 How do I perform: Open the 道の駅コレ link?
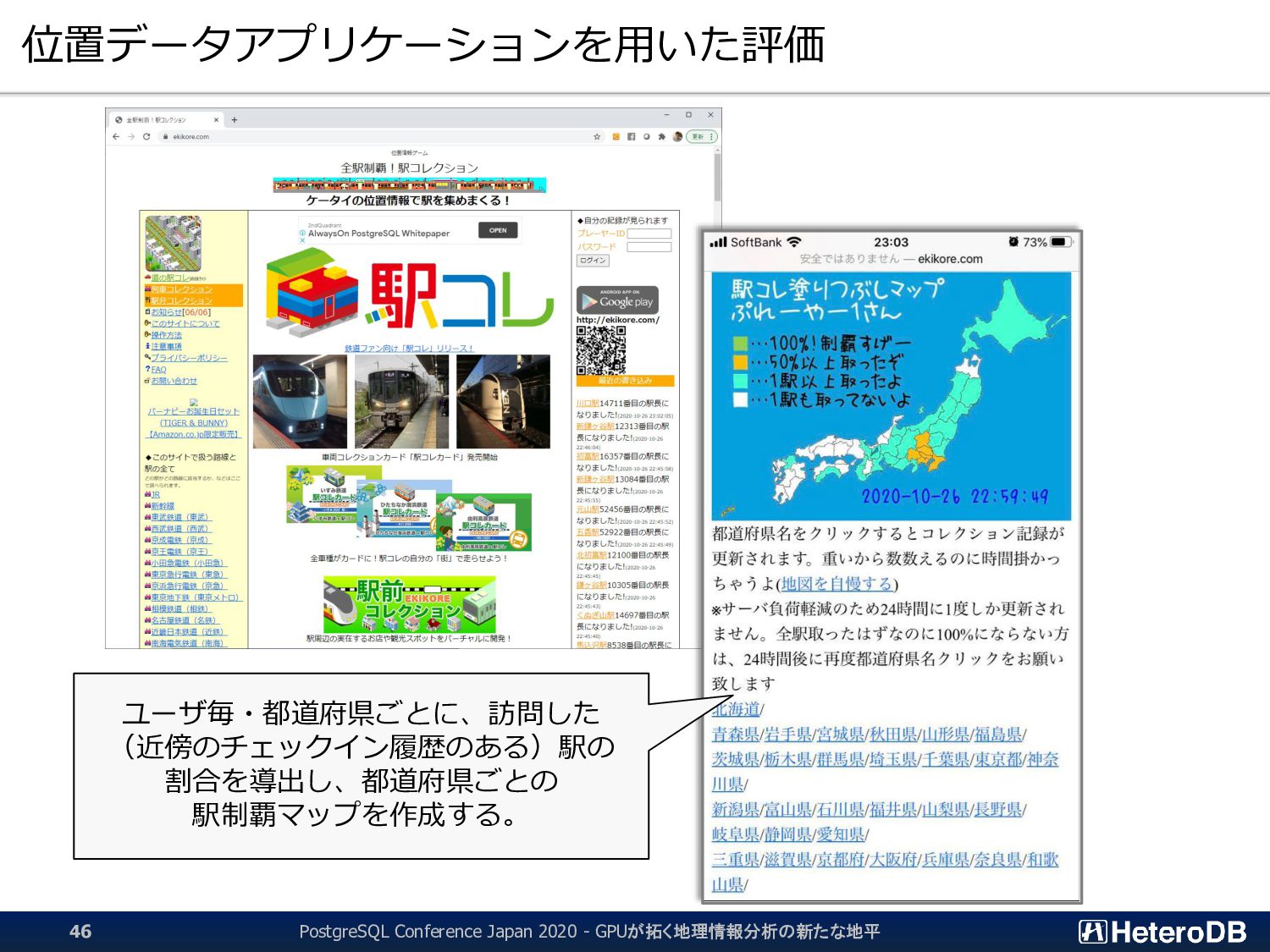pos(169,278)
